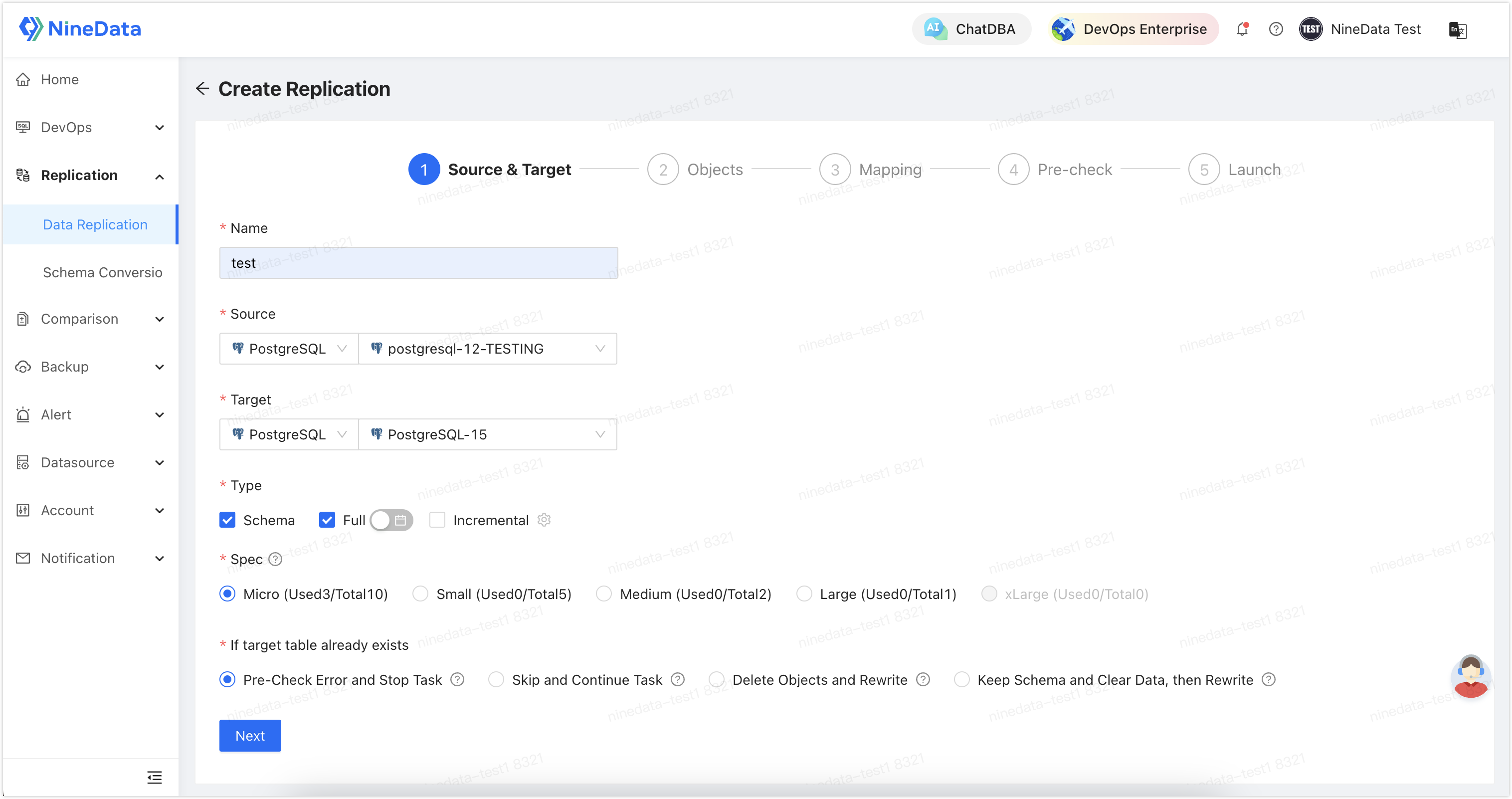Show help for Delete Objects and Rewrite

pyautogui.click(x=923, y=680)
